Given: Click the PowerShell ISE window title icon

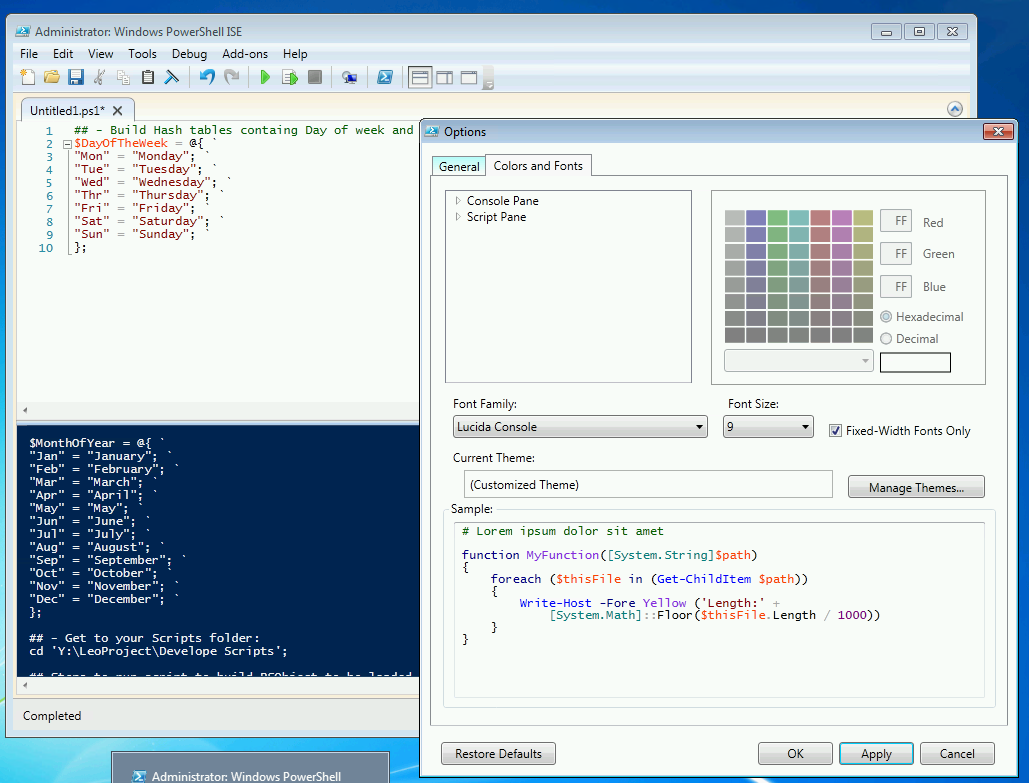Looking at the screenshot, I should (23, 32).
